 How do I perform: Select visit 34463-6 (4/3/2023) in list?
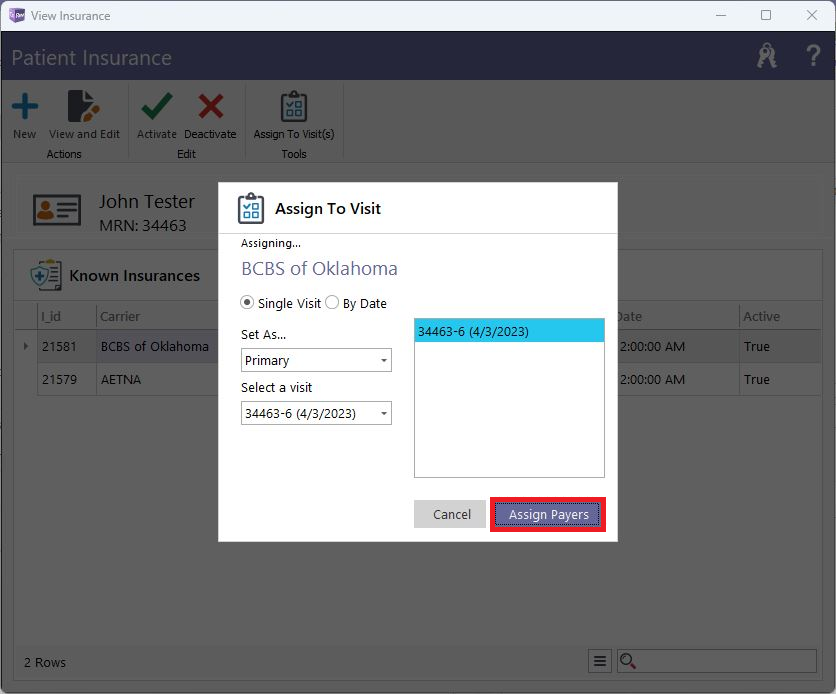[x=509, y=331]
